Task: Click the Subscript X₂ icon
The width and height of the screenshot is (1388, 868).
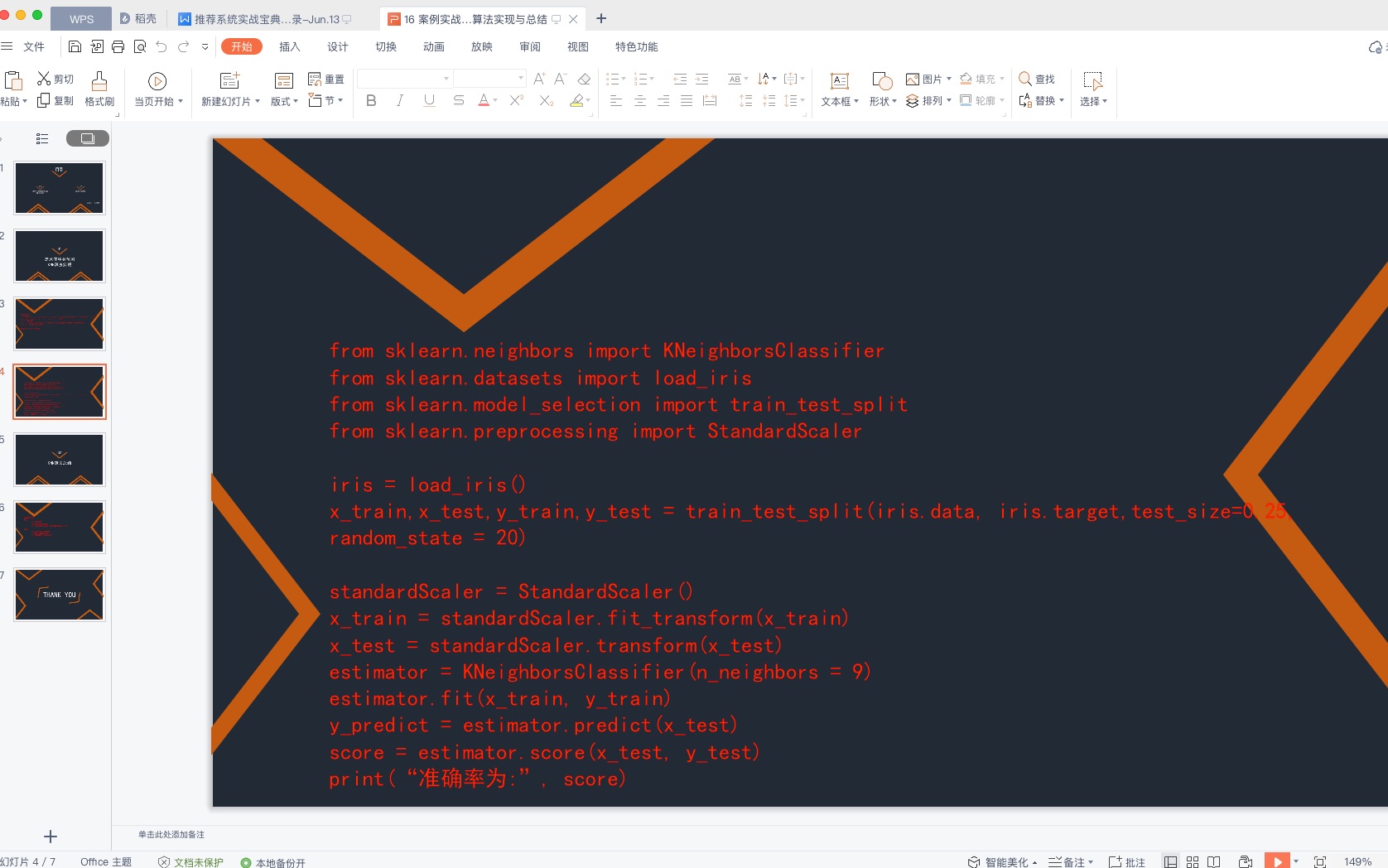Action: 547,100
